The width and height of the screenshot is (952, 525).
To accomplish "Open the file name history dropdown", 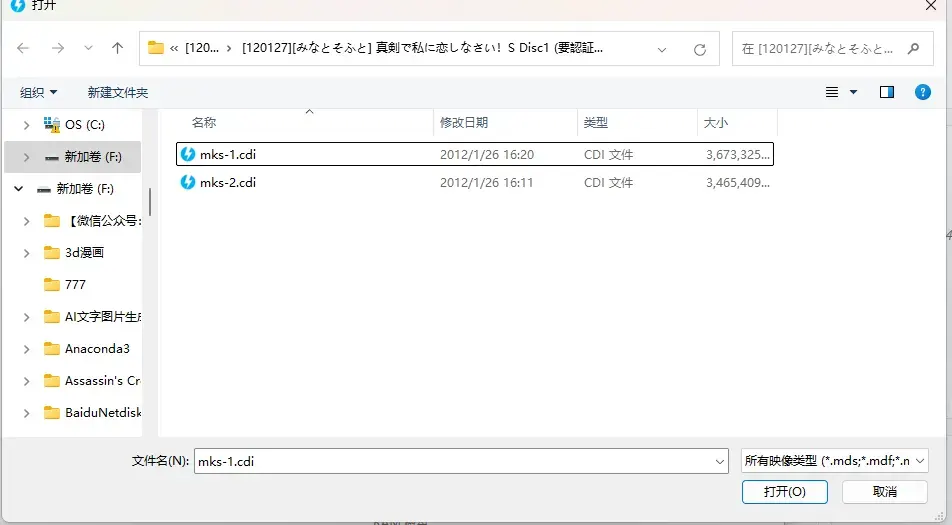I will coord(720,462).
